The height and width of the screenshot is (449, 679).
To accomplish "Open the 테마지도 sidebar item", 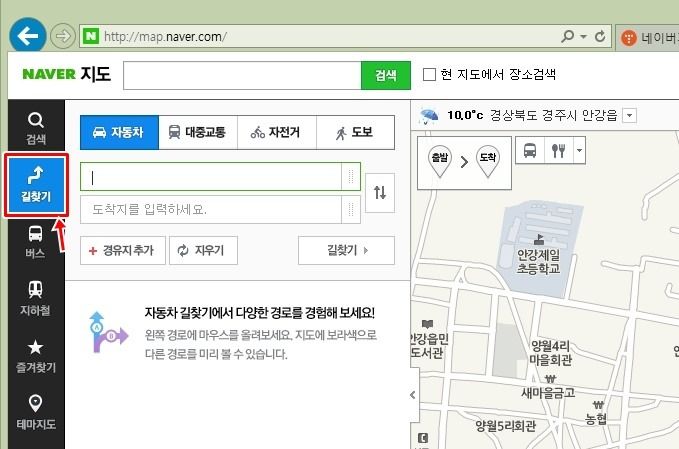I will tap(36, 413).
